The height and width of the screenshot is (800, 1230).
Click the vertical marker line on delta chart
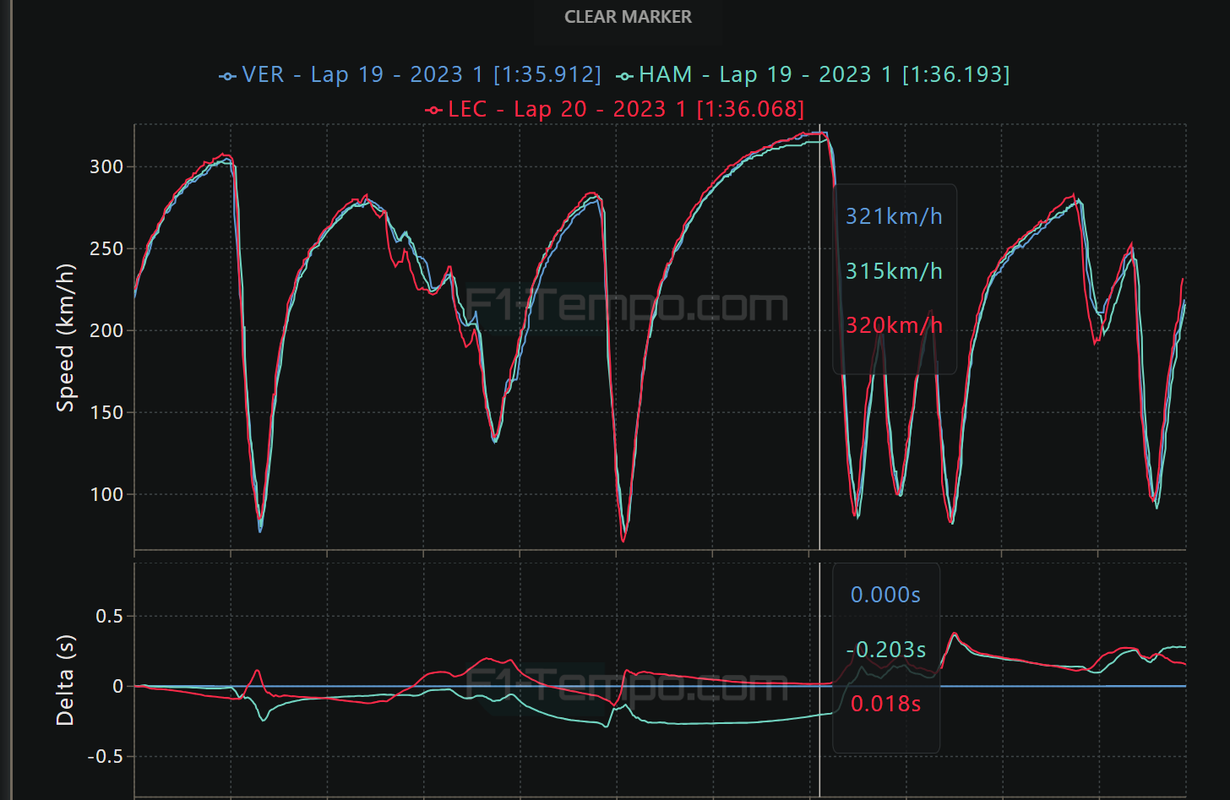click(x=820, y=680)
